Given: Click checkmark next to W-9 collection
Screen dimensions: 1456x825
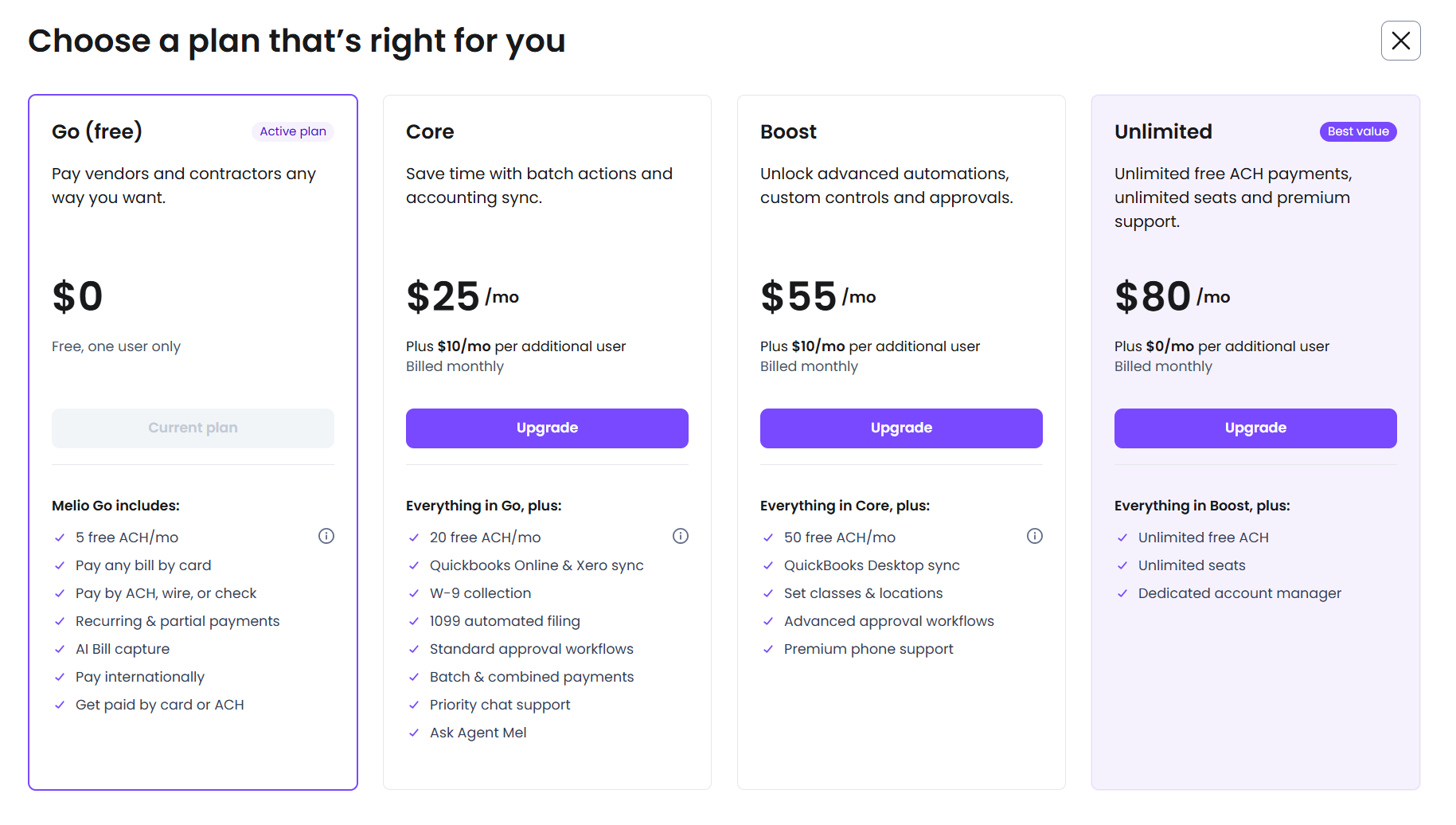Looking at the screenshot, I should [414, 593].
